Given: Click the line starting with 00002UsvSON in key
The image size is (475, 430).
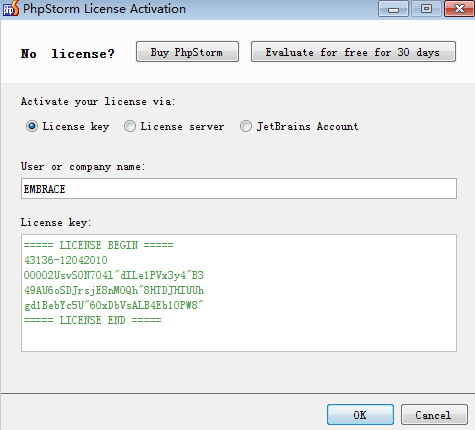Looking at the screenshot, I should tap(114, 275).
